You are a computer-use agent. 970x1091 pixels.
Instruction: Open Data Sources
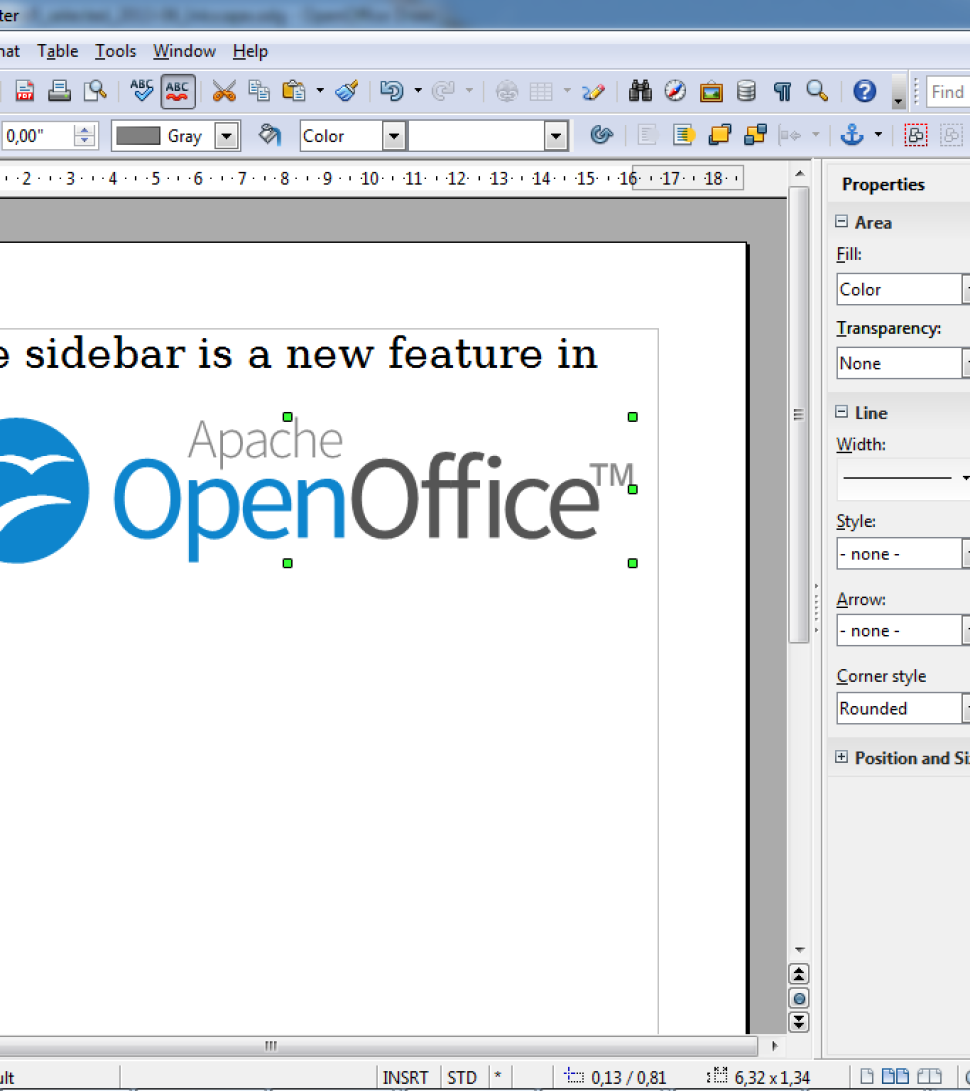pyautogui.click(x=747, y=91)
